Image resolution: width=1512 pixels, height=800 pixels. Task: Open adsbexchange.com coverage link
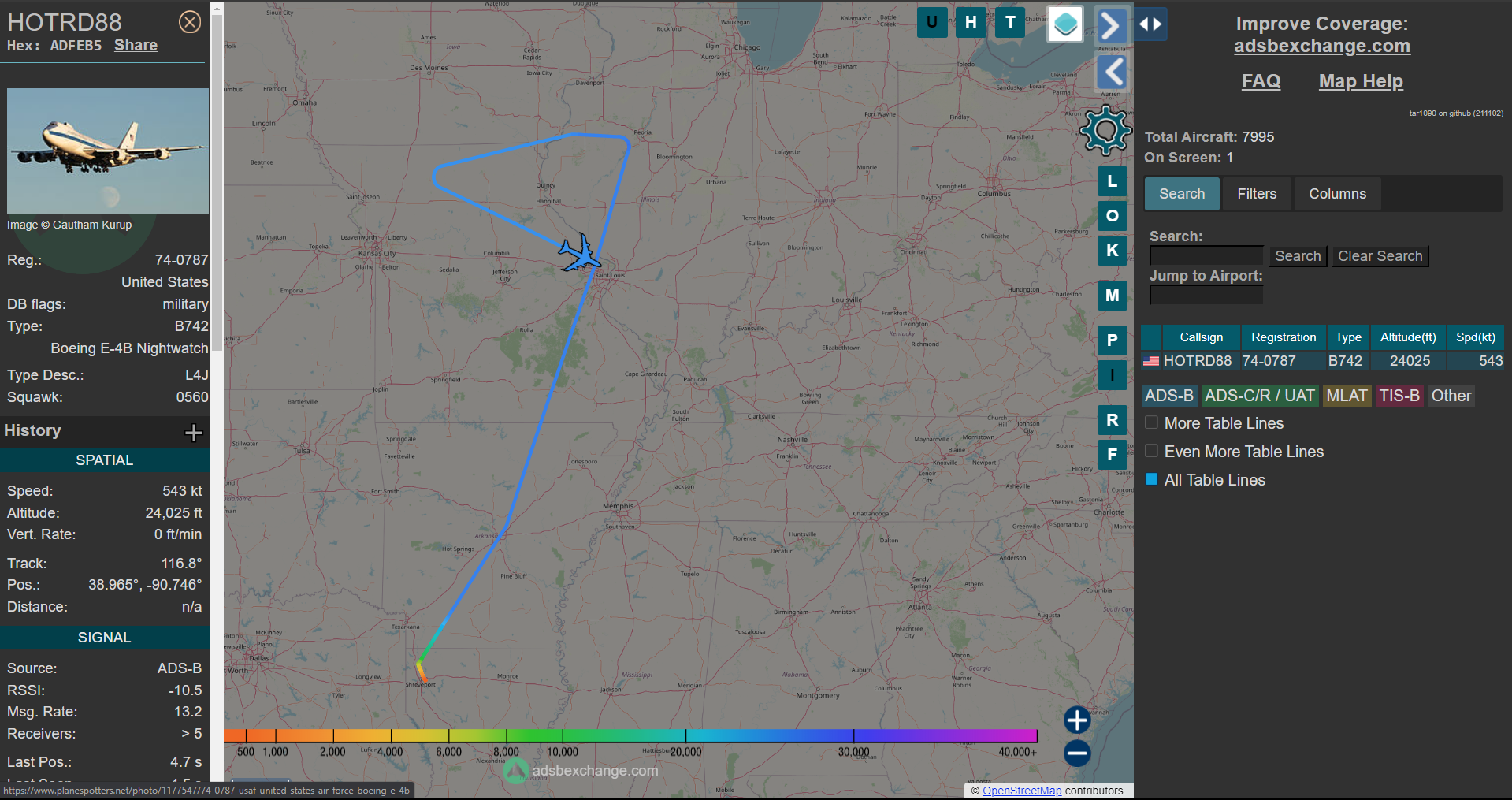tap(1322, 46)
